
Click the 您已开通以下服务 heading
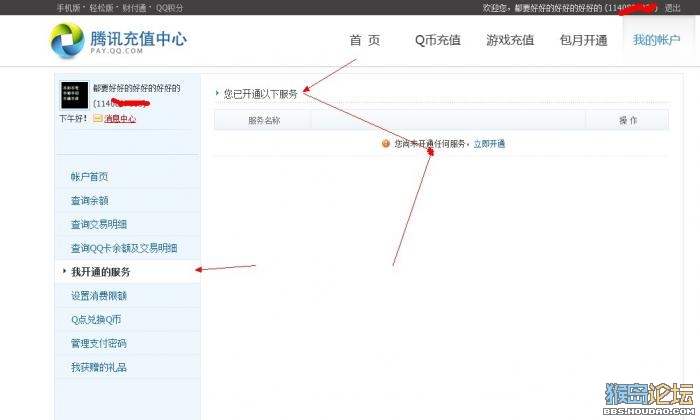(260, 94)
